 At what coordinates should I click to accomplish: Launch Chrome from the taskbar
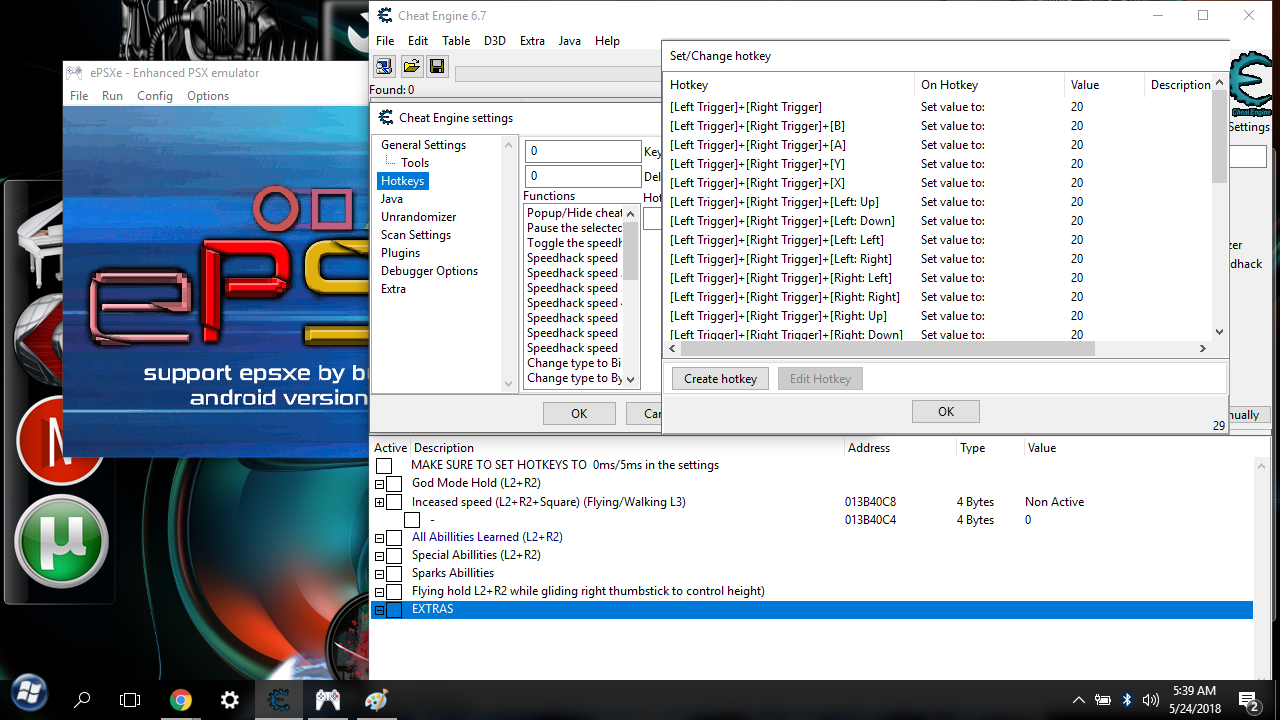pos(181,699)
